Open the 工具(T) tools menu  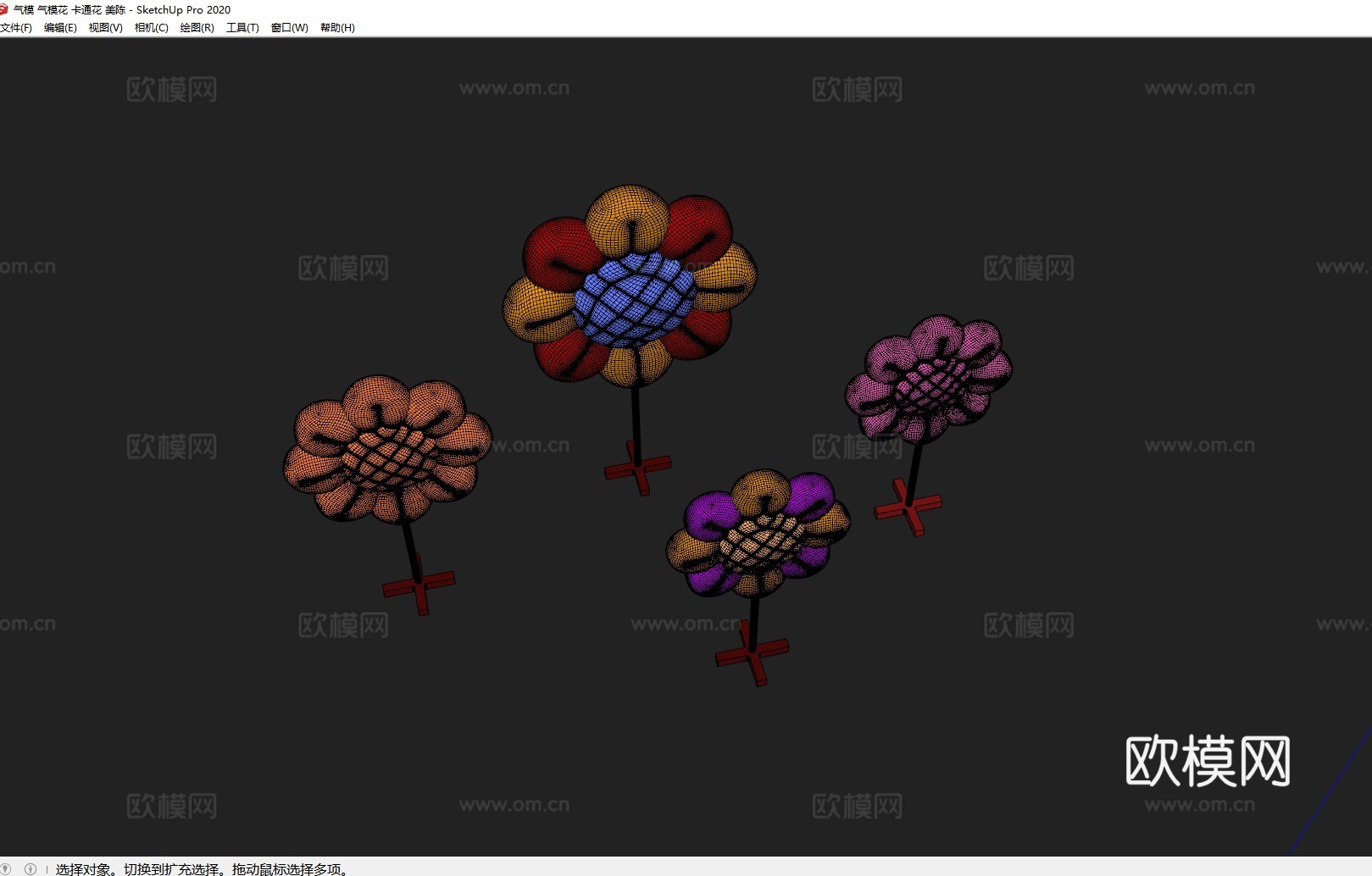242,27
